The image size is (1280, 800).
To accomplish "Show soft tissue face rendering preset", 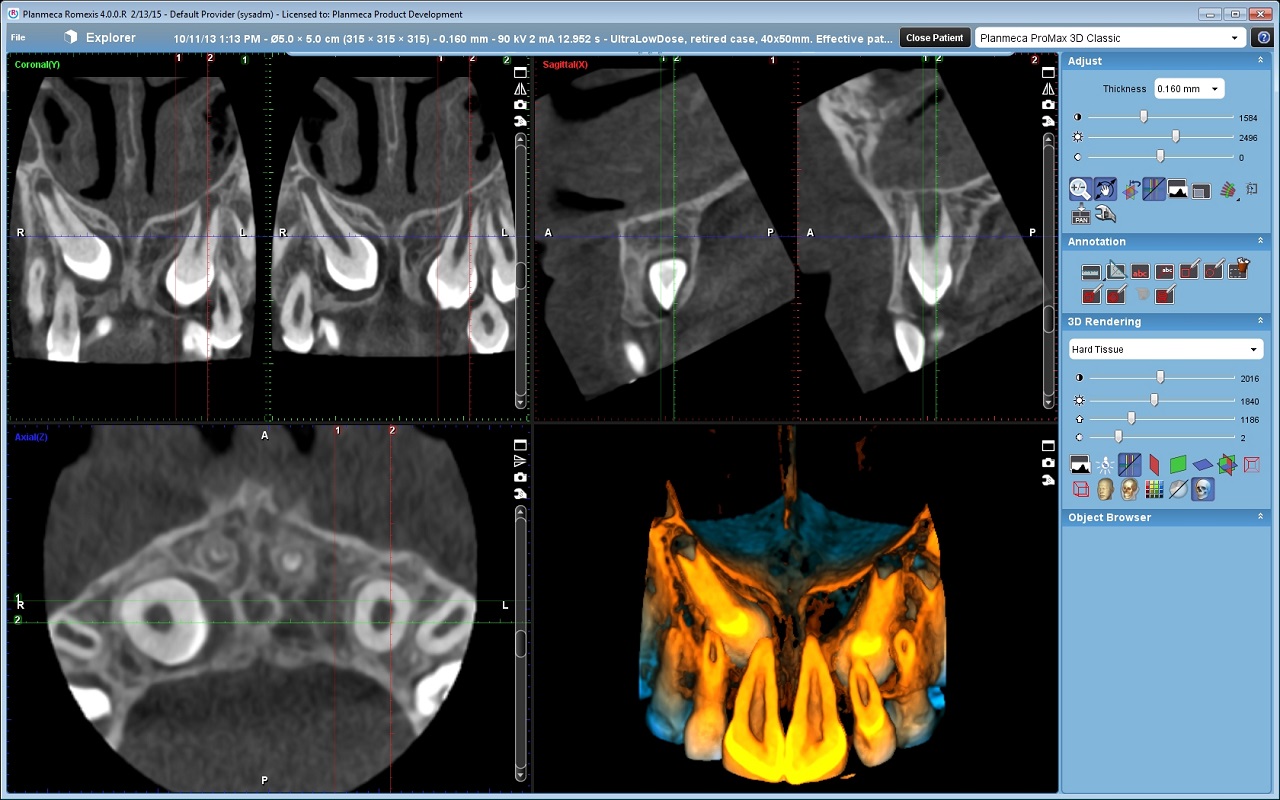I will pyautogui.click(x=1105, y=489).
